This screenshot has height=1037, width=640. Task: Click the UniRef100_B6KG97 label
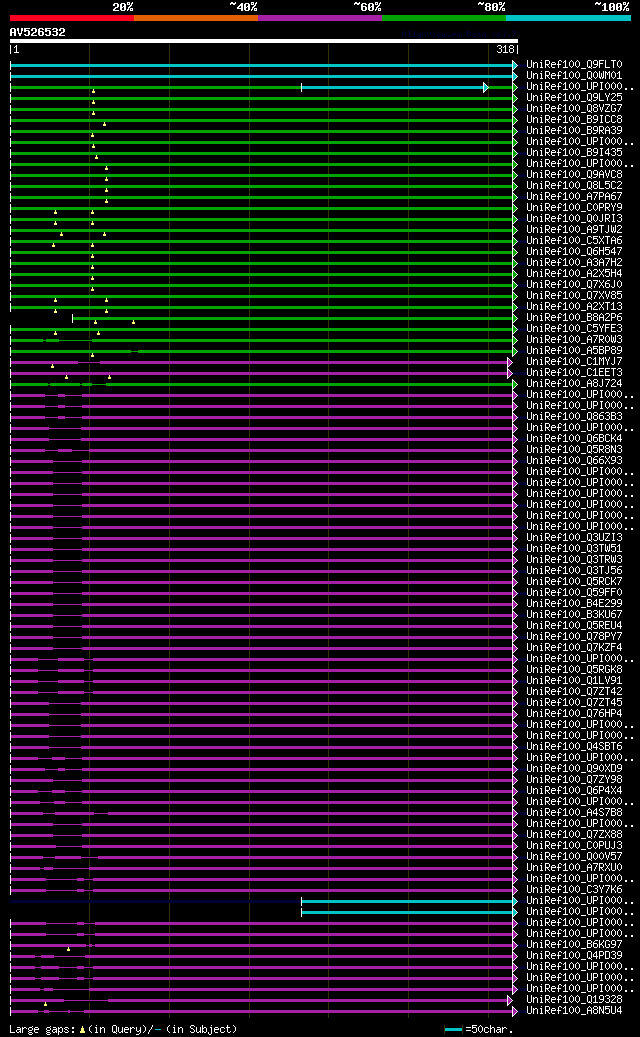[574, 944]
